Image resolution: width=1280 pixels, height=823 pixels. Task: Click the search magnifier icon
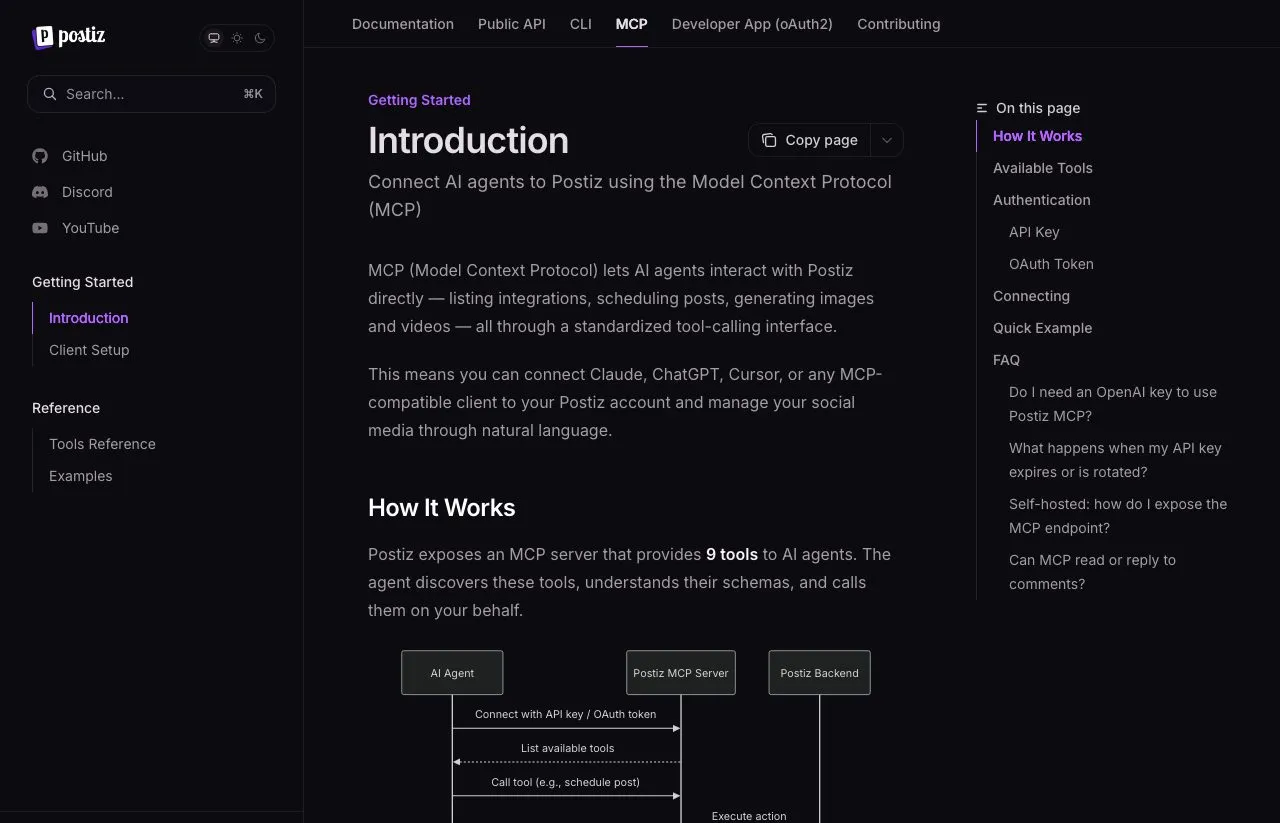point(49,94)
